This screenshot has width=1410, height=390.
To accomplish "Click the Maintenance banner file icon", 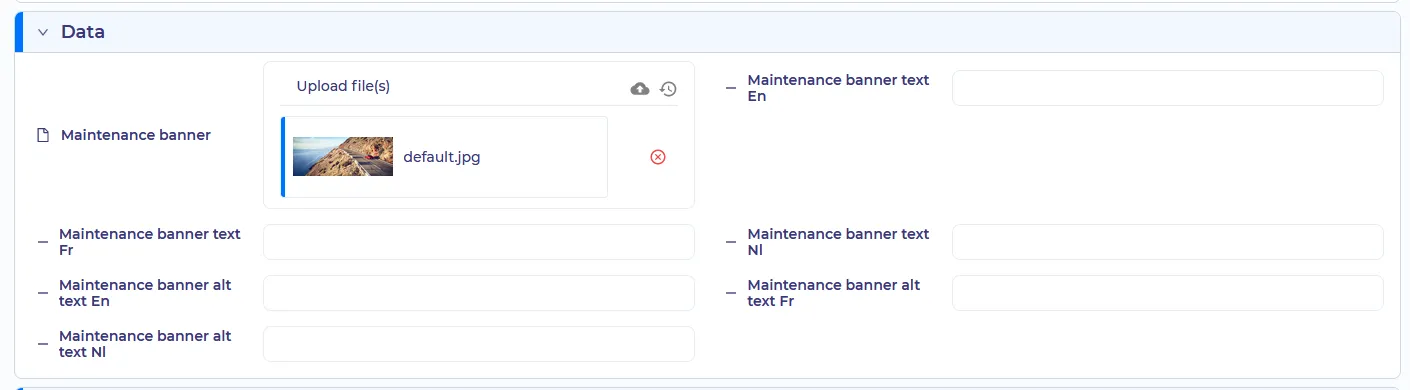I will pyautogui.click(x=43, y=135).
